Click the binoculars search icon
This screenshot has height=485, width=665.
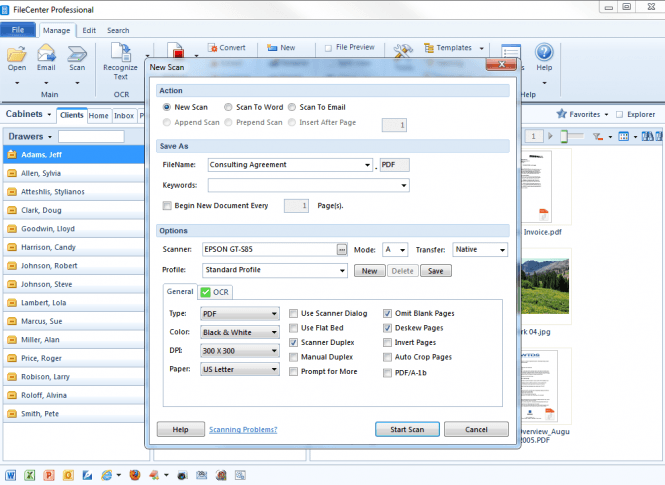(x=648, y=136)
